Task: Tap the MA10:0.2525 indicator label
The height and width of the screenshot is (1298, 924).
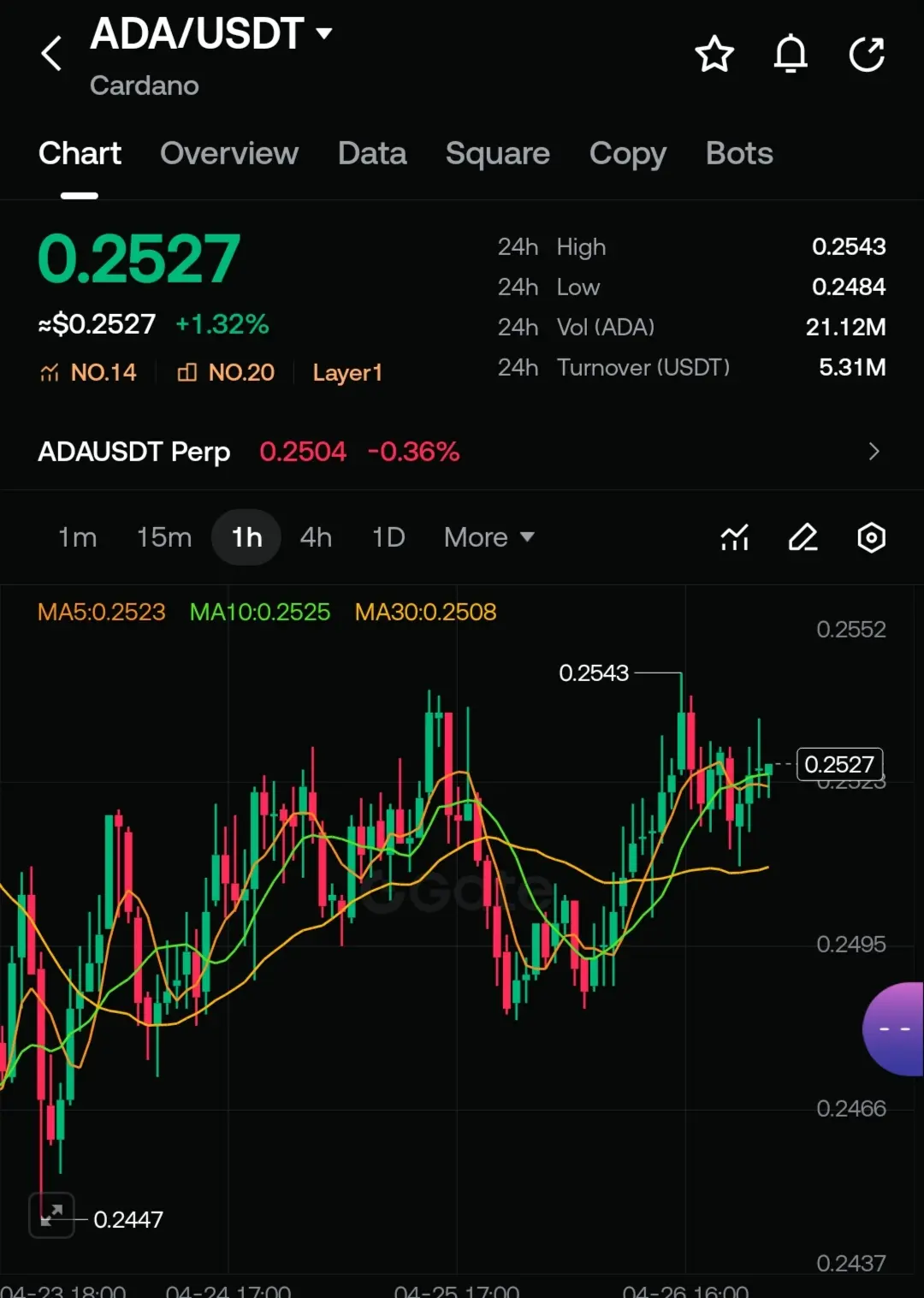Action: [260, 612]
